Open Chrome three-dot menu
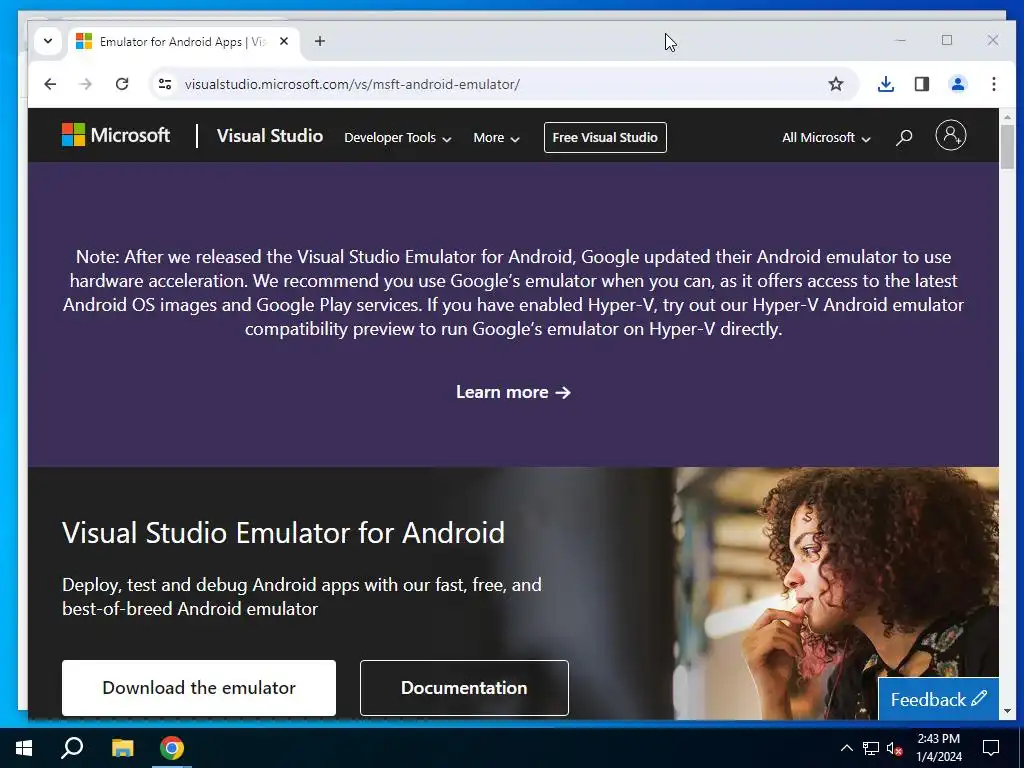This screenshot has height=768, width=1024. [x=993, y=84]
